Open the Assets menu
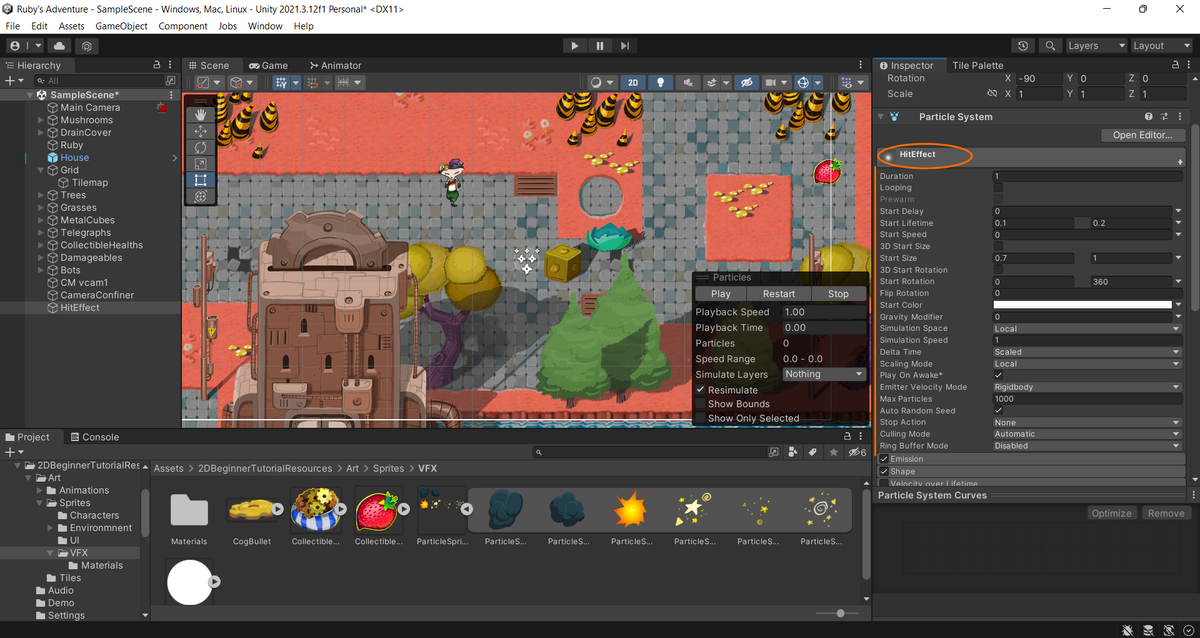This screenshot has height=638, width=1200. [x=71, y=26]
